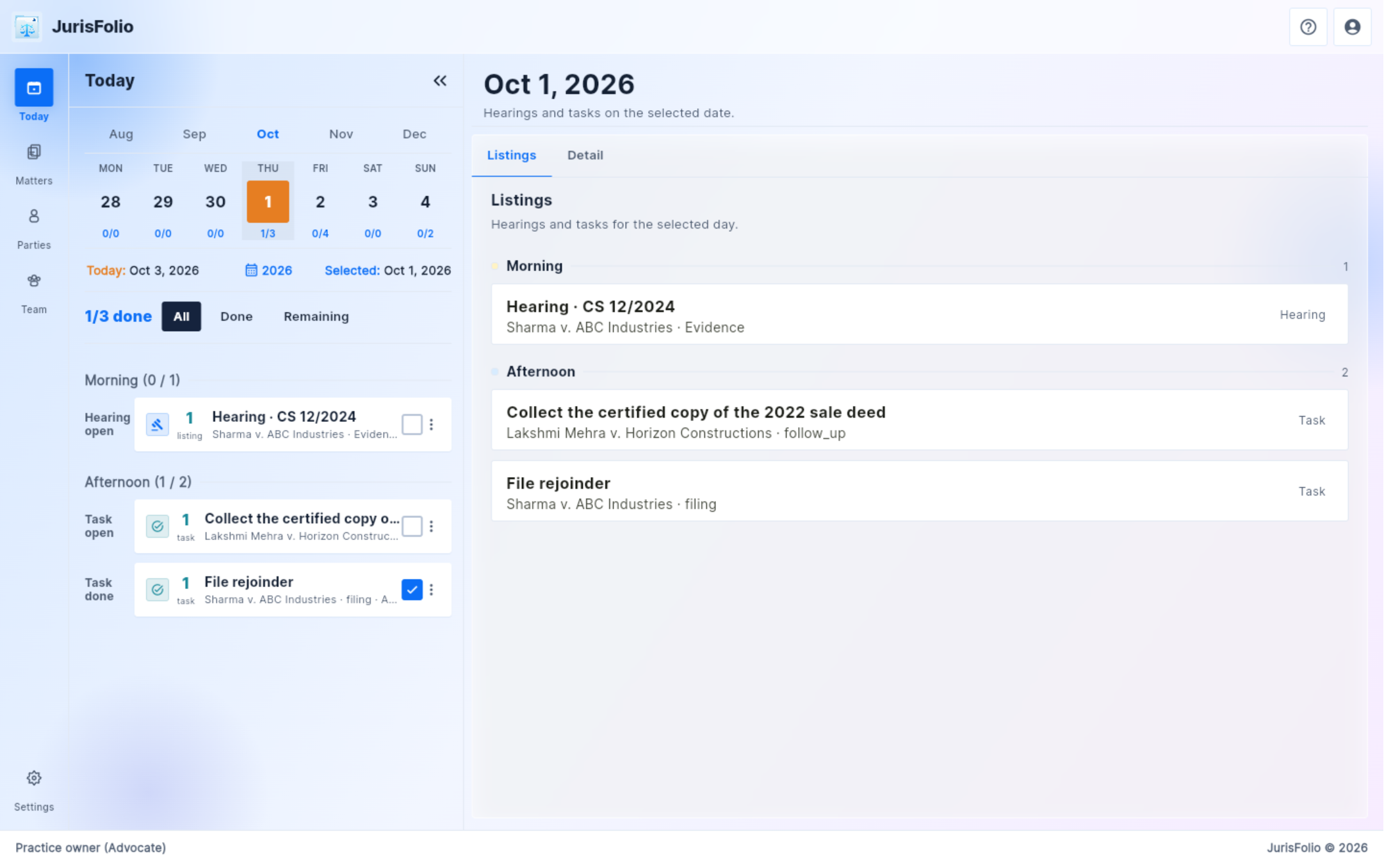Select Nov in month strip

pyautogui.click(x=341, y=134)
